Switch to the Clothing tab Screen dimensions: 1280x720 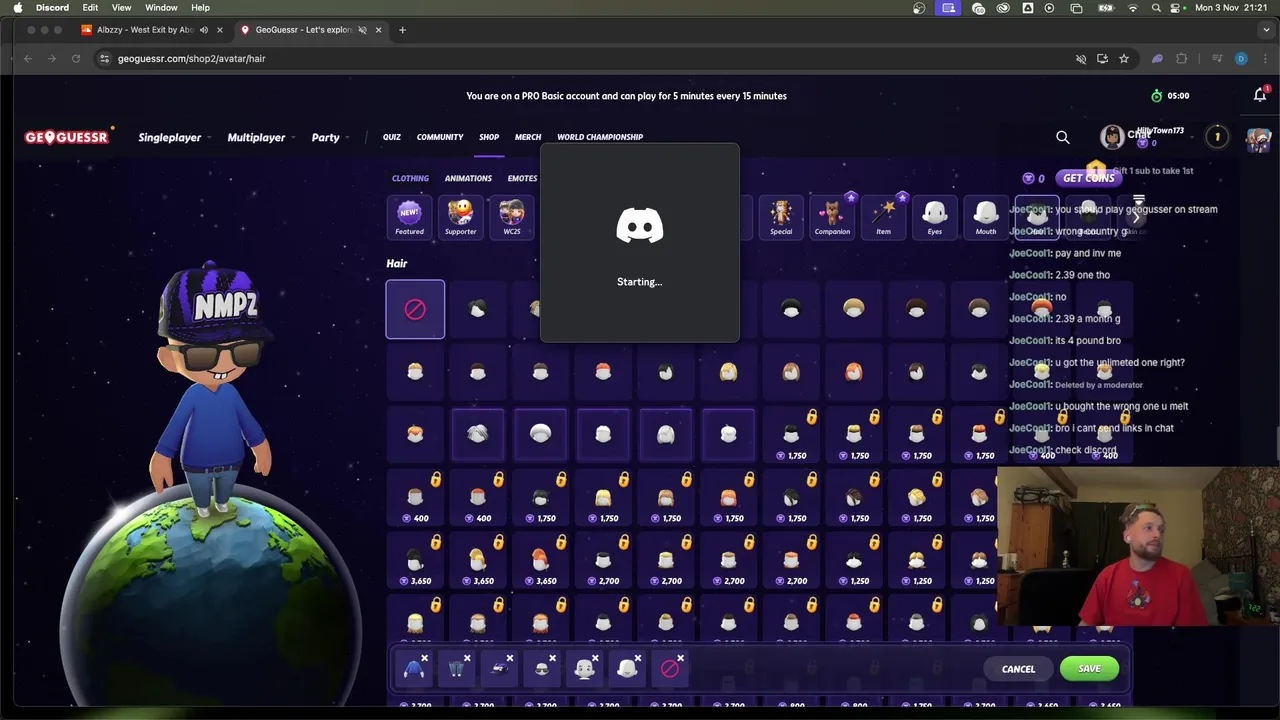coord(410,178)
